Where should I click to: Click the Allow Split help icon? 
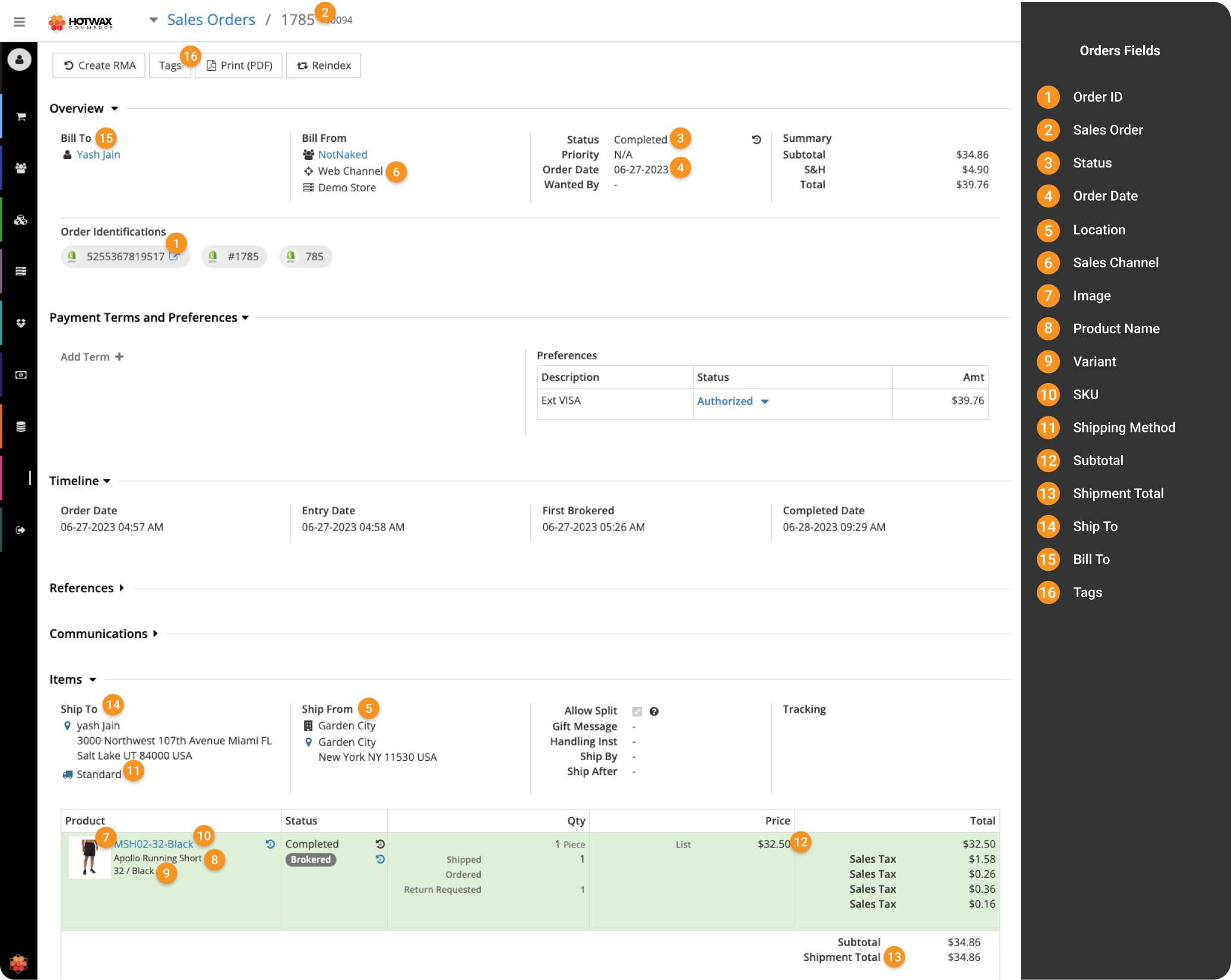pyautogui.click(x=654, y=712)
